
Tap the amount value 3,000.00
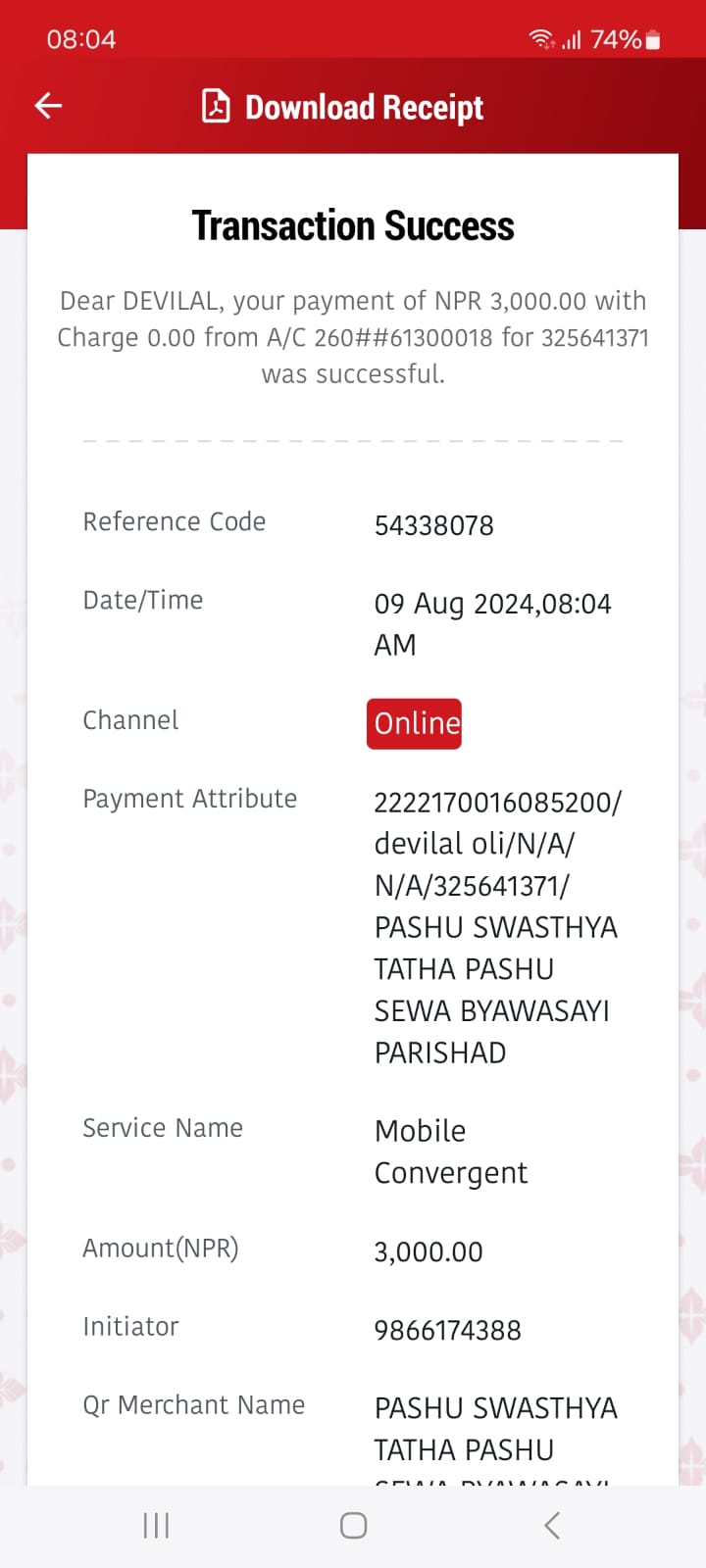[x=429, y=1251]
